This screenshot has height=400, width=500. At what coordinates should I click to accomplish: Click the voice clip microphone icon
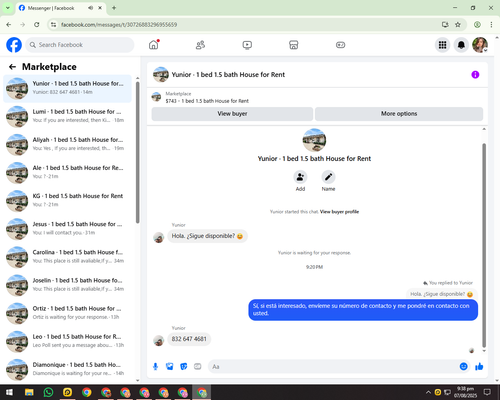click(x=155, y=367)
